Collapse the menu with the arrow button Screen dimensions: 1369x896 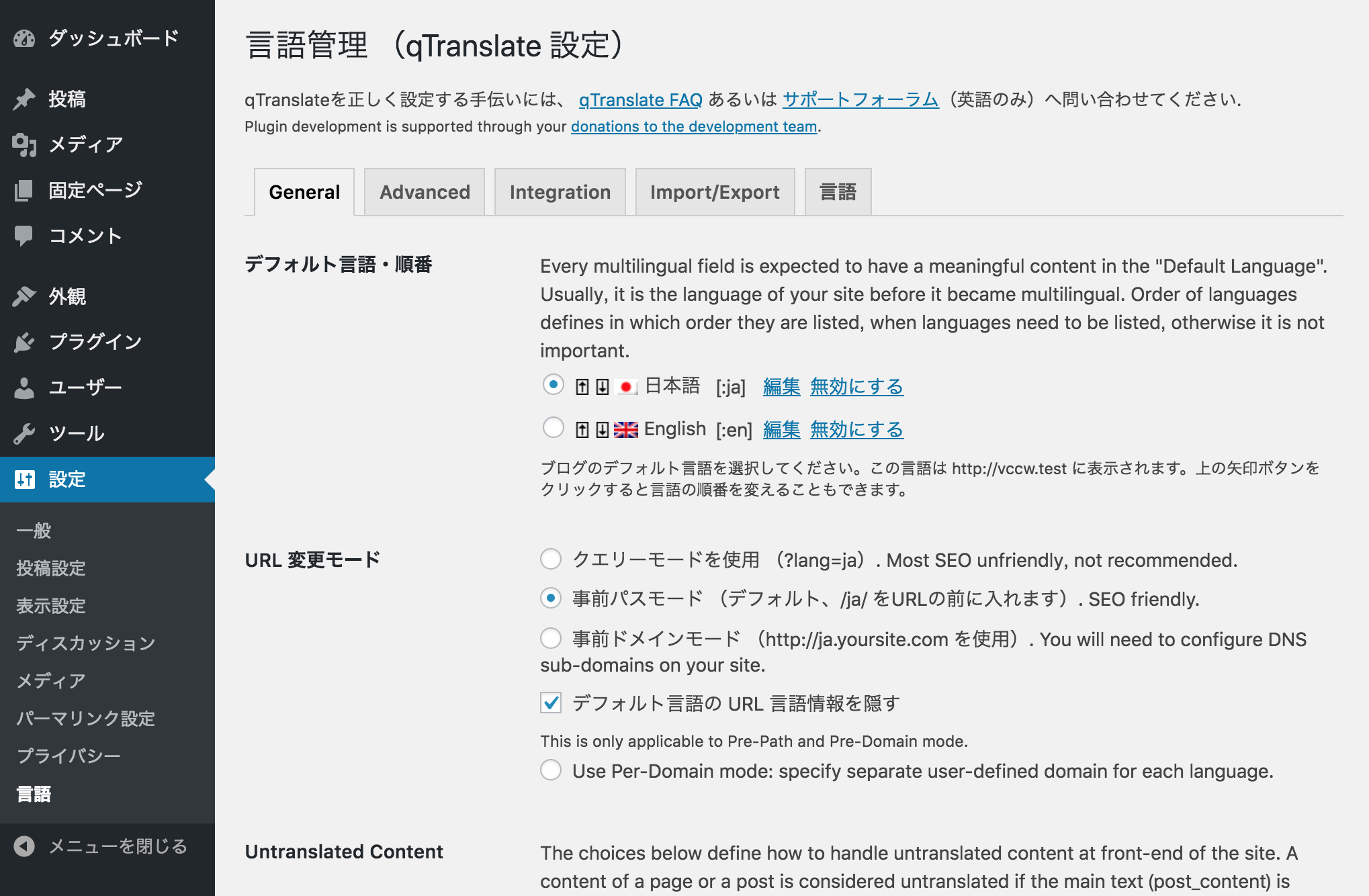[x=24, y=846]
